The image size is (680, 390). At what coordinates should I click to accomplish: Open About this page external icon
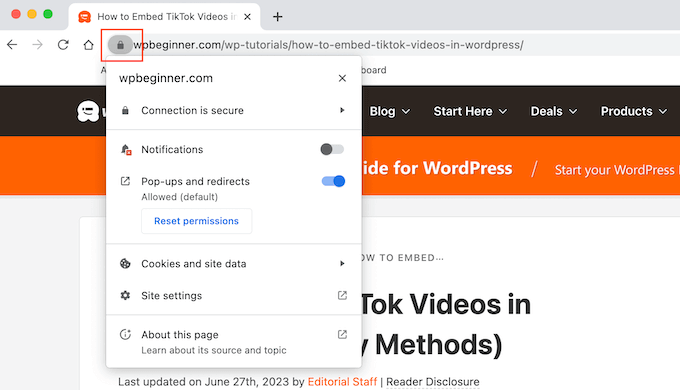tap(342, 334)
